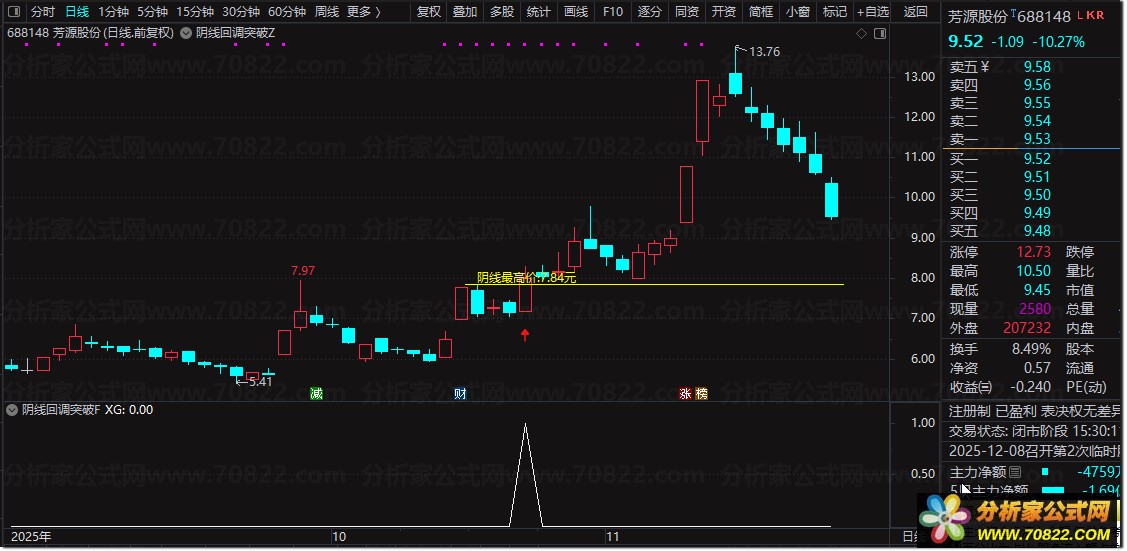Select the 15分钟 period
1127x551 pixels.
point(195,11)
